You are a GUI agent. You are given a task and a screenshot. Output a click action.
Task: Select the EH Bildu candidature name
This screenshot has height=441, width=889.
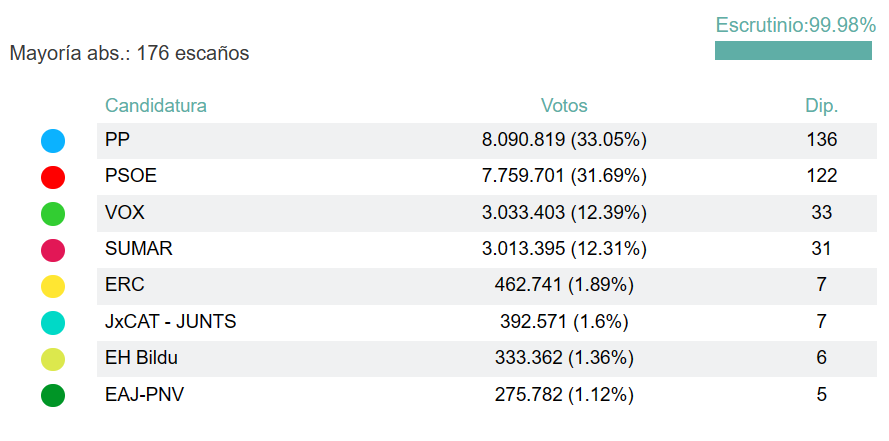(141, 358)
